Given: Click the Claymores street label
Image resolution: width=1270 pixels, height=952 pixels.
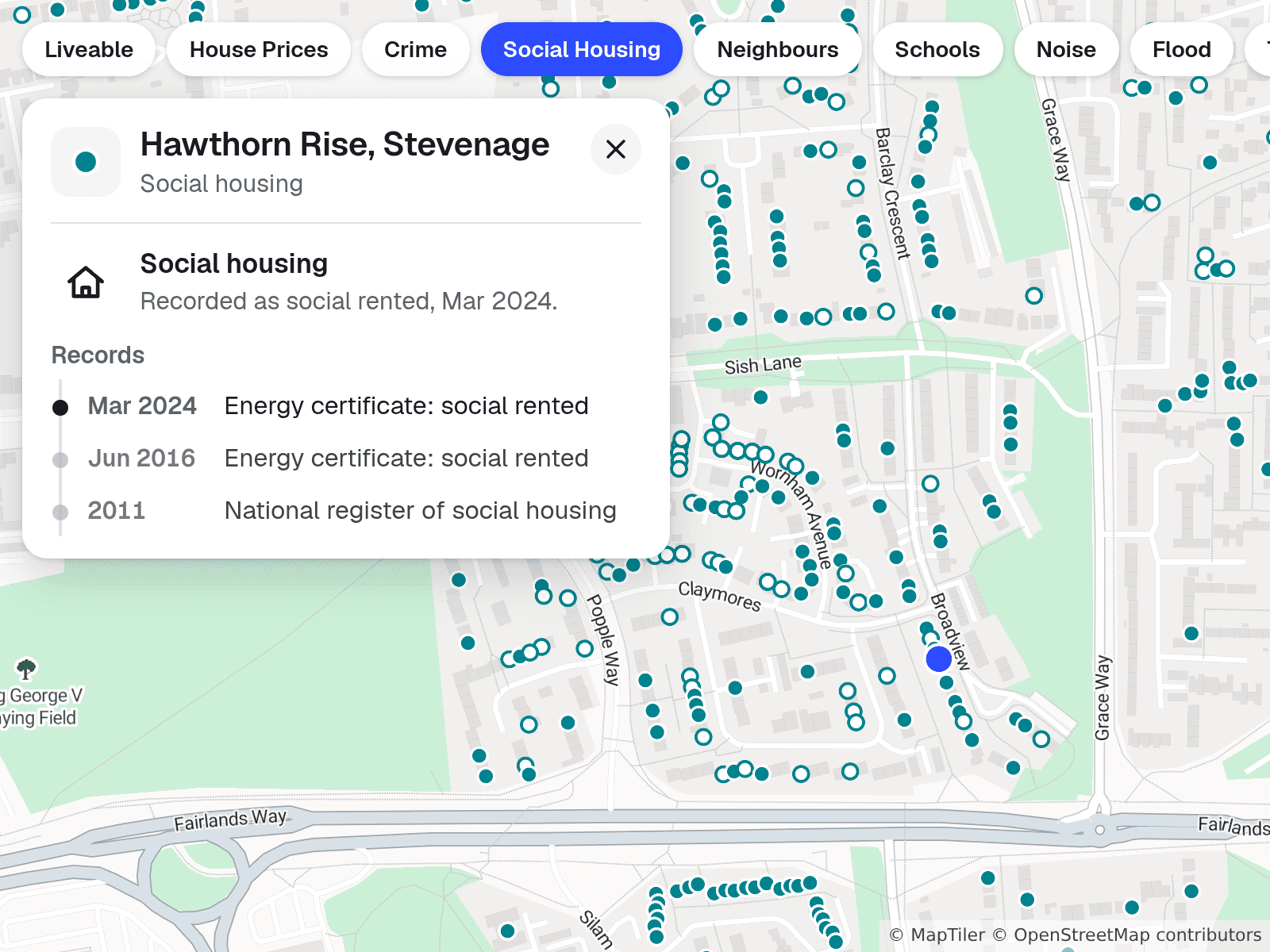Looking at the screenshot, I should (720, 595).
